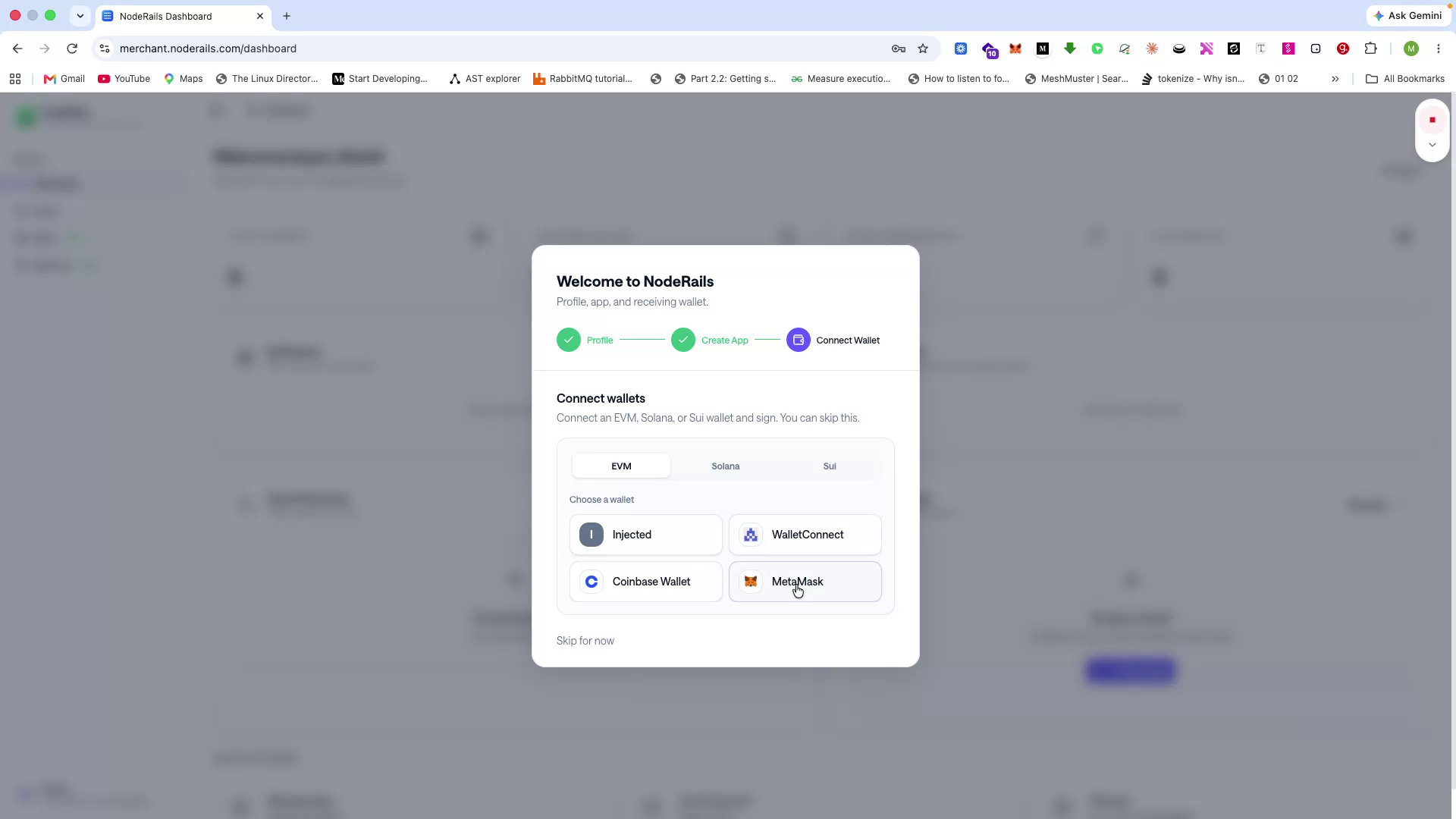Open the MeshMuster bookmark

[1077, 79]
